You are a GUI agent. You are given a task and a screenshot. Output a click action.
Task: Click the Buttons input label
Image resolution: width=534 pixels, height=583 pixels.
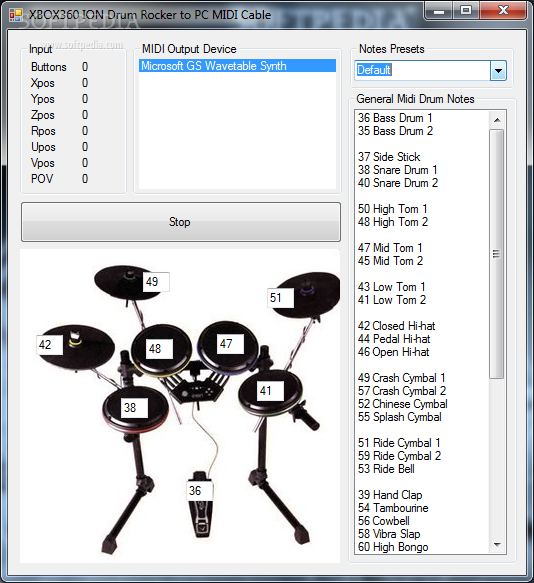coord(49,67)
